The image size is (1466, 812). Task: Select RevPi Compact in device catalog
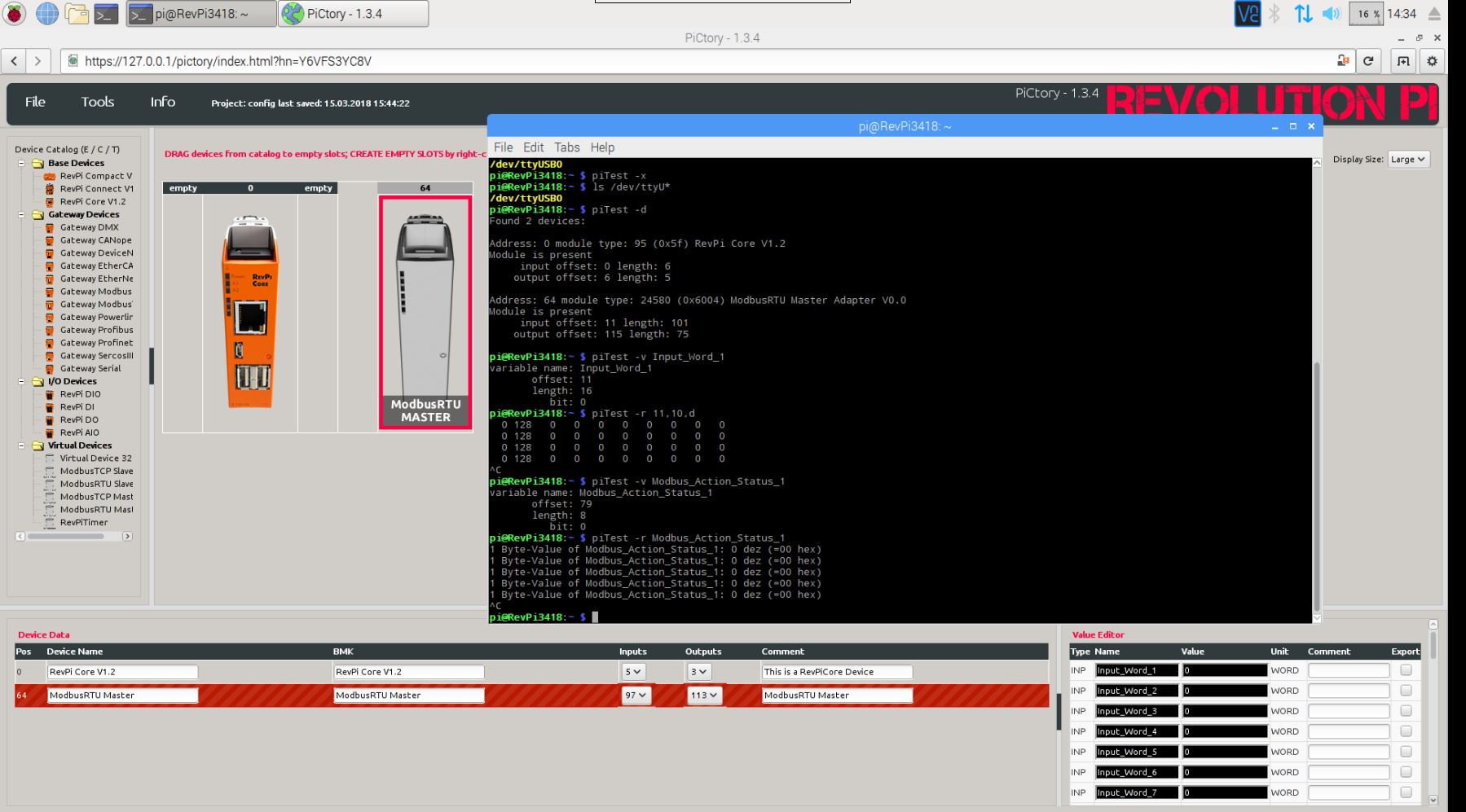click(95, 176)
